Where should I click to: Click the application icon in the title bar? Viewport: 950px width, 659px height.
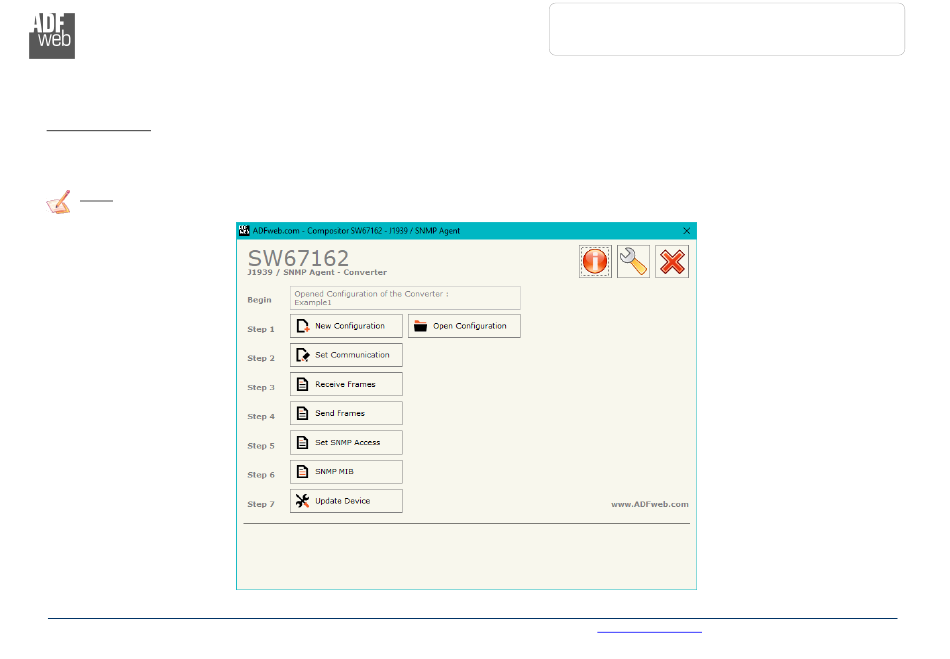[x=244, y=230]
